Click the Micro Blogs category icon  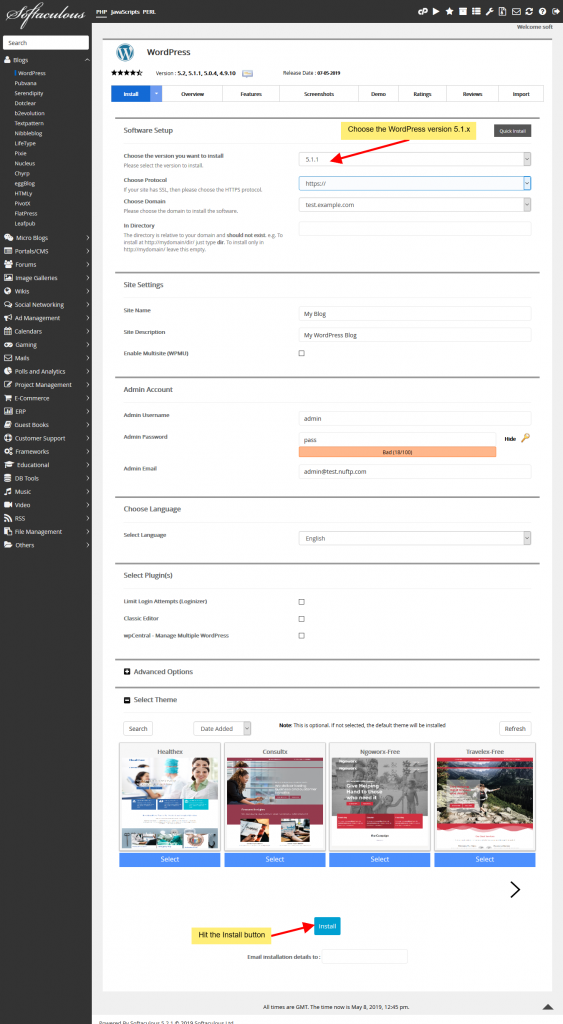click(8, 238)
